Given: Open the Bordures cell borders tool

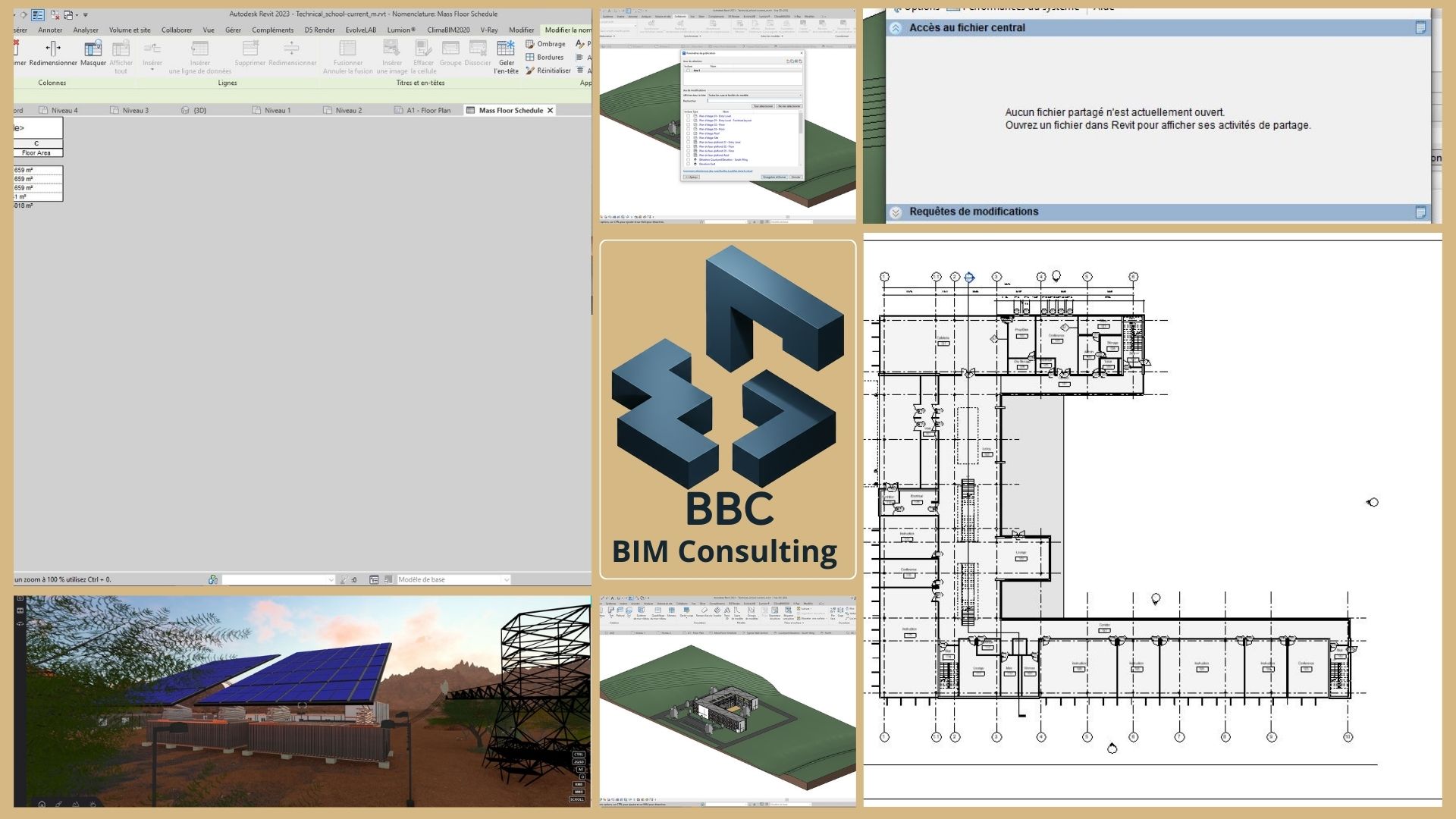Looking at the screenshot, I should 544,57.
